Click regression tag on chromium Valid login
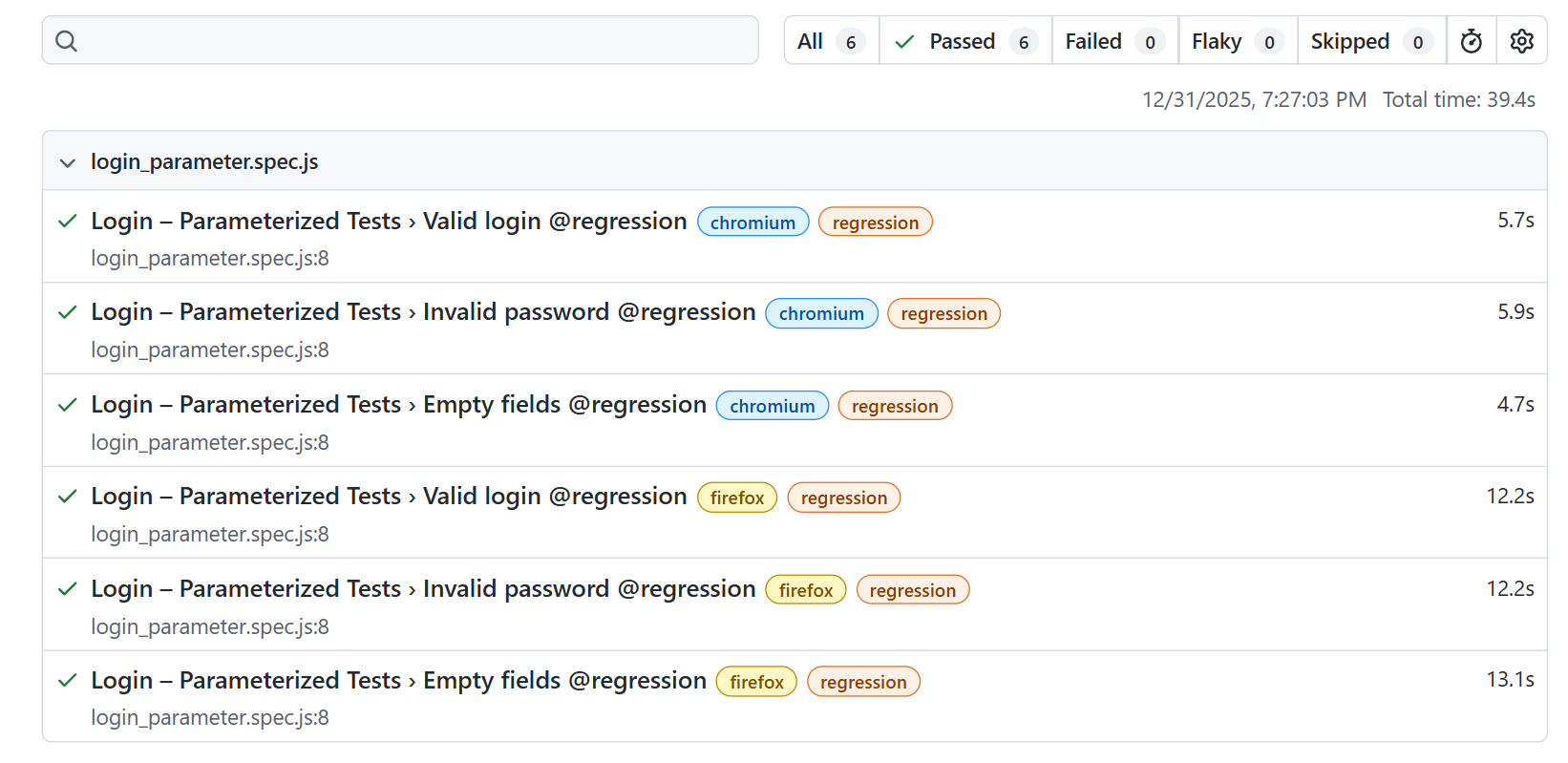The height and width of the screenshot is (763, 1568). click(875, 223)
